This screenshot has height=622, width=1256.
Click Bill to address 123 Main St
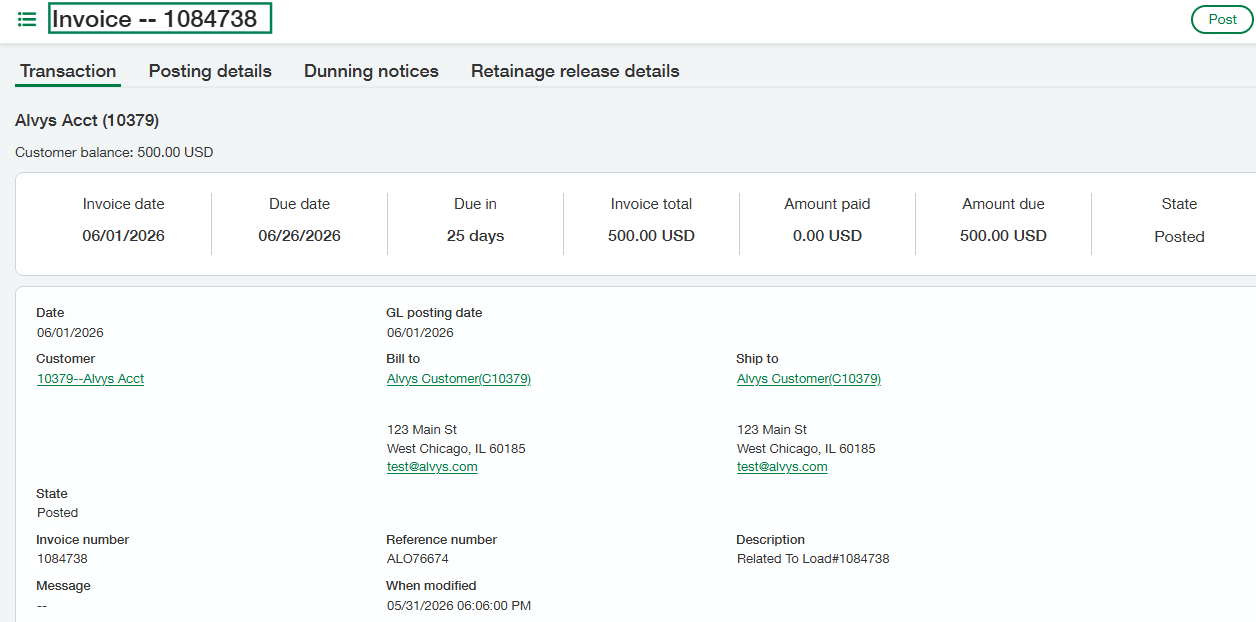[x=422, y=430]
